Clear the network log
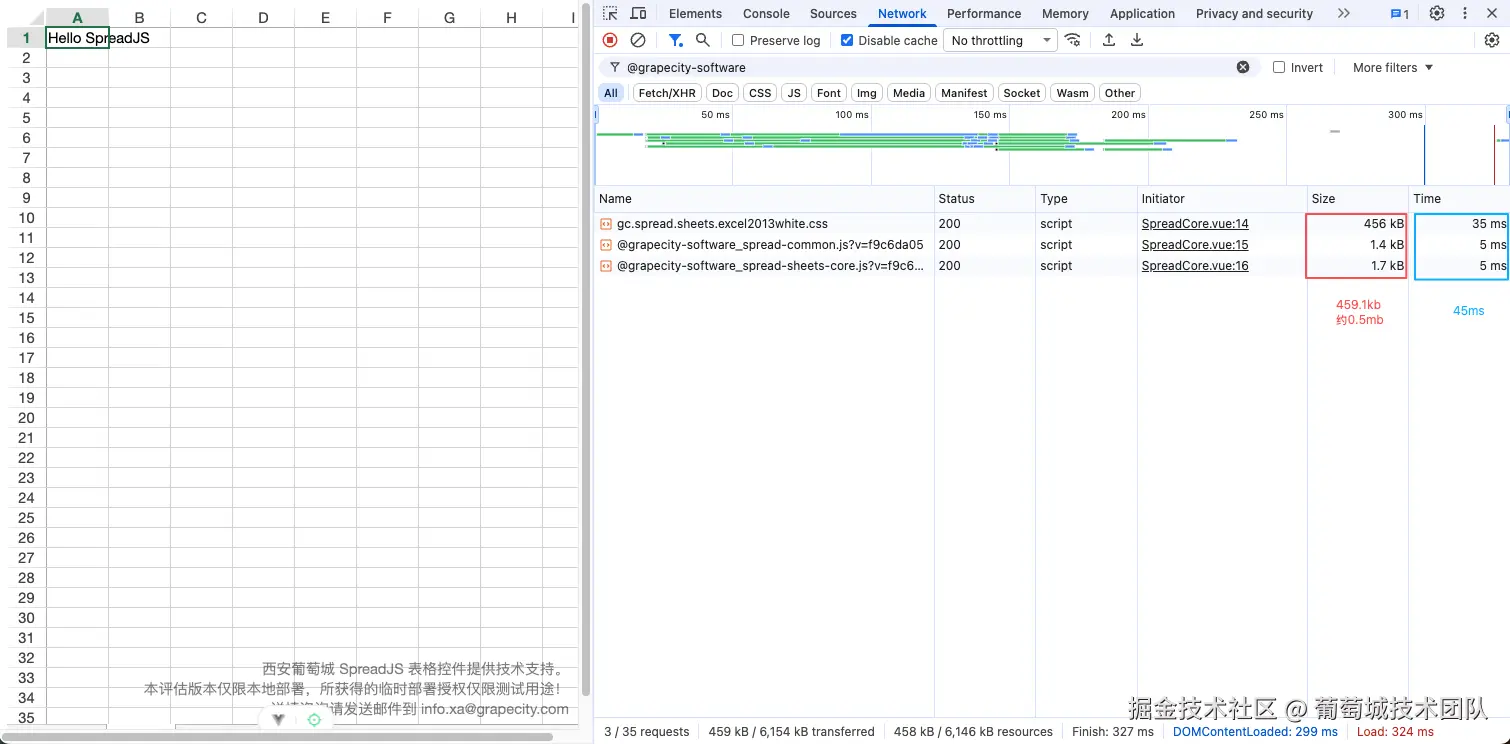 coord(638,40)
